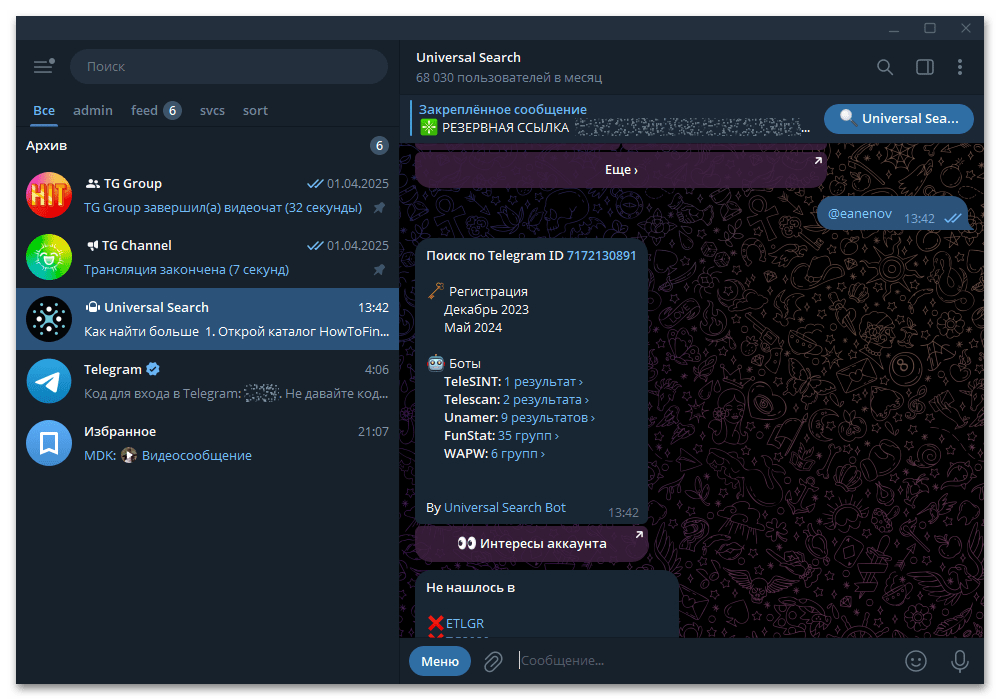Click the MDK video message thumbnail

click(129, 455)
